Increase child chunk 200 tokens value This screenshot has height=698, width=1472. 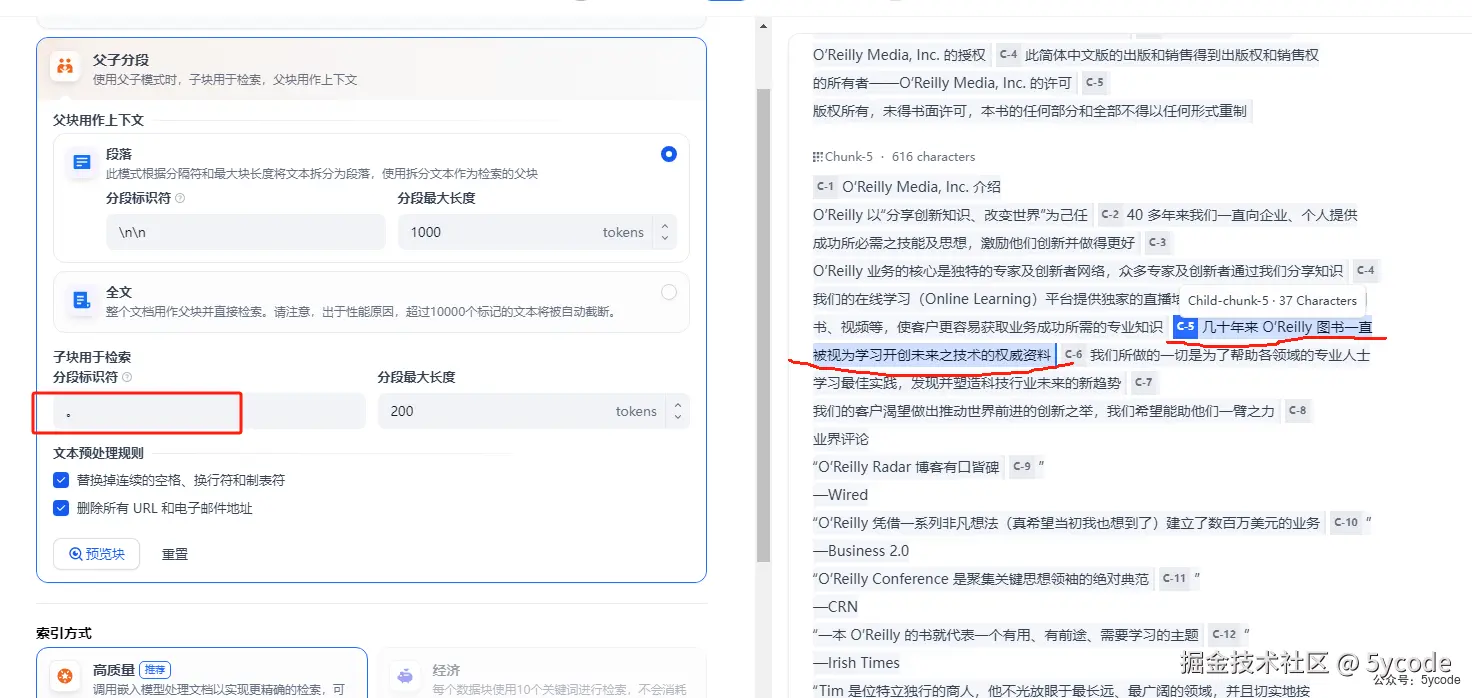coord(677,405)
